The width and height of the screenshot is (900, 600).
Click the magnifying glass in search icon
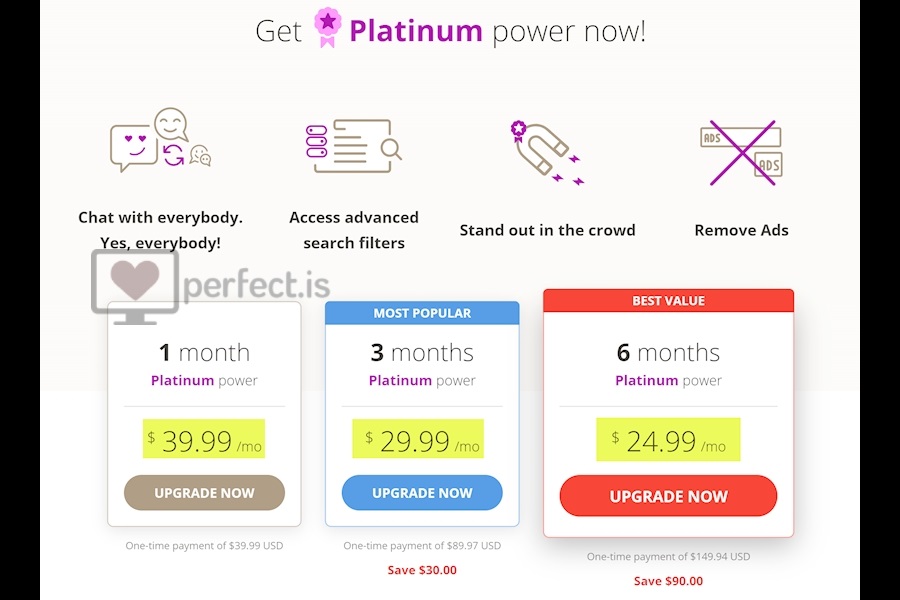391,149
